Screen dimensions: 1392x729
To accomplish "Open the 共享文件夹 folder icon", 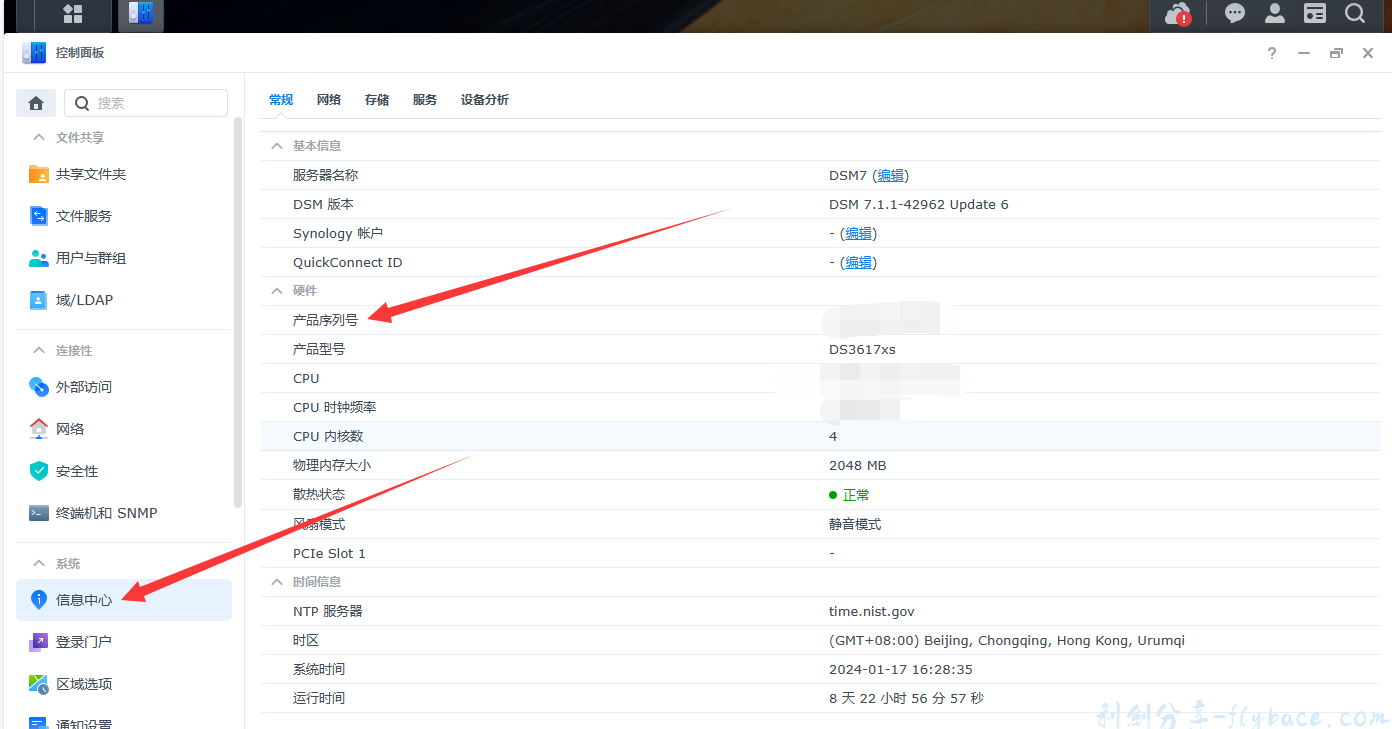I will [x=39, y=174].
